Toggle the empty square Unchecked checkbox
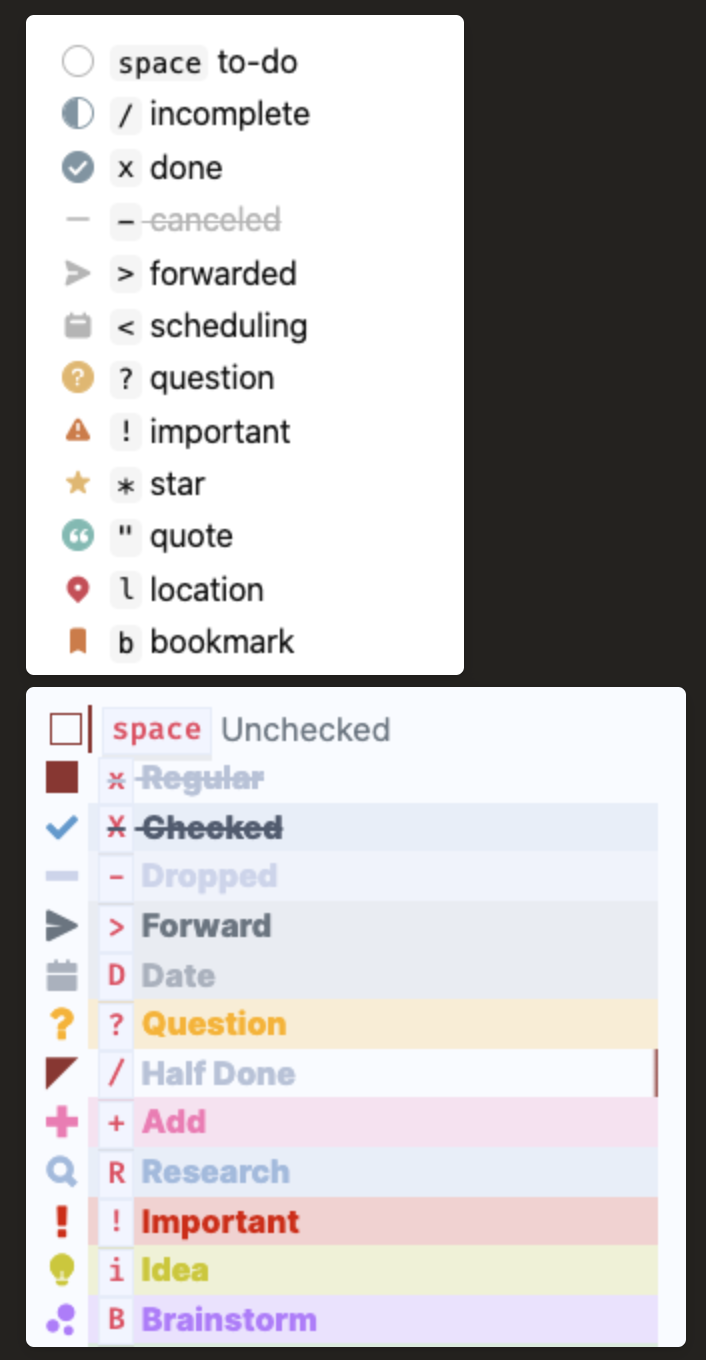706x1360 pixels. [65, 730]
